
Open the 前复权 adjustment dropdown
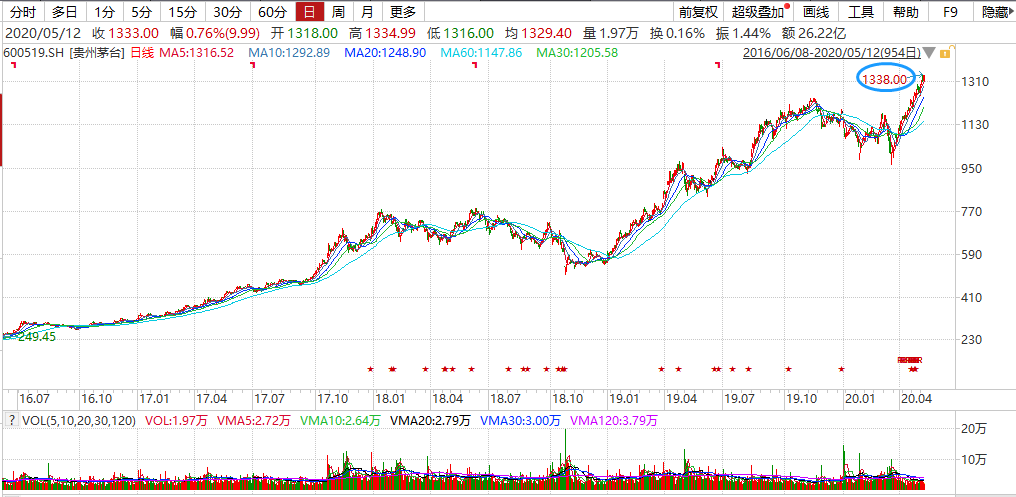tap(698, 12)
